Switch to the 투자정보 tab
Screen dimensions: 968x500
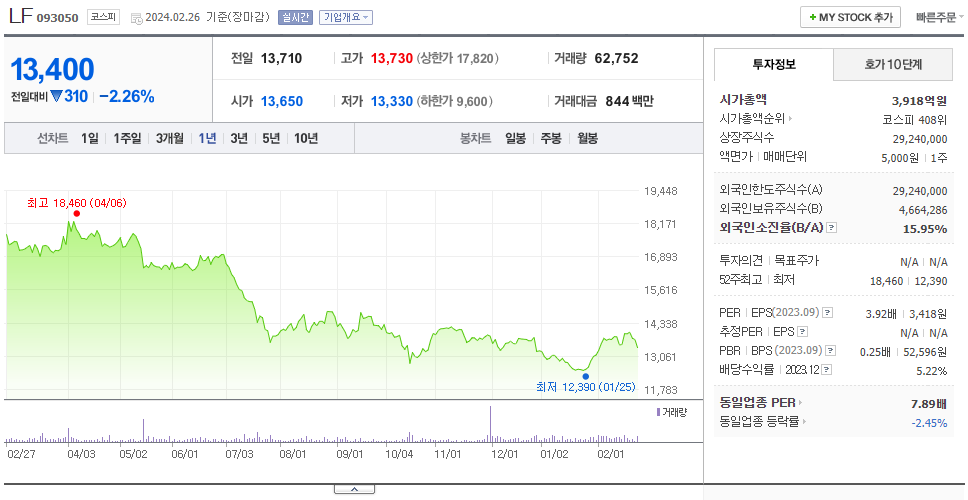[x=774, y=64]
